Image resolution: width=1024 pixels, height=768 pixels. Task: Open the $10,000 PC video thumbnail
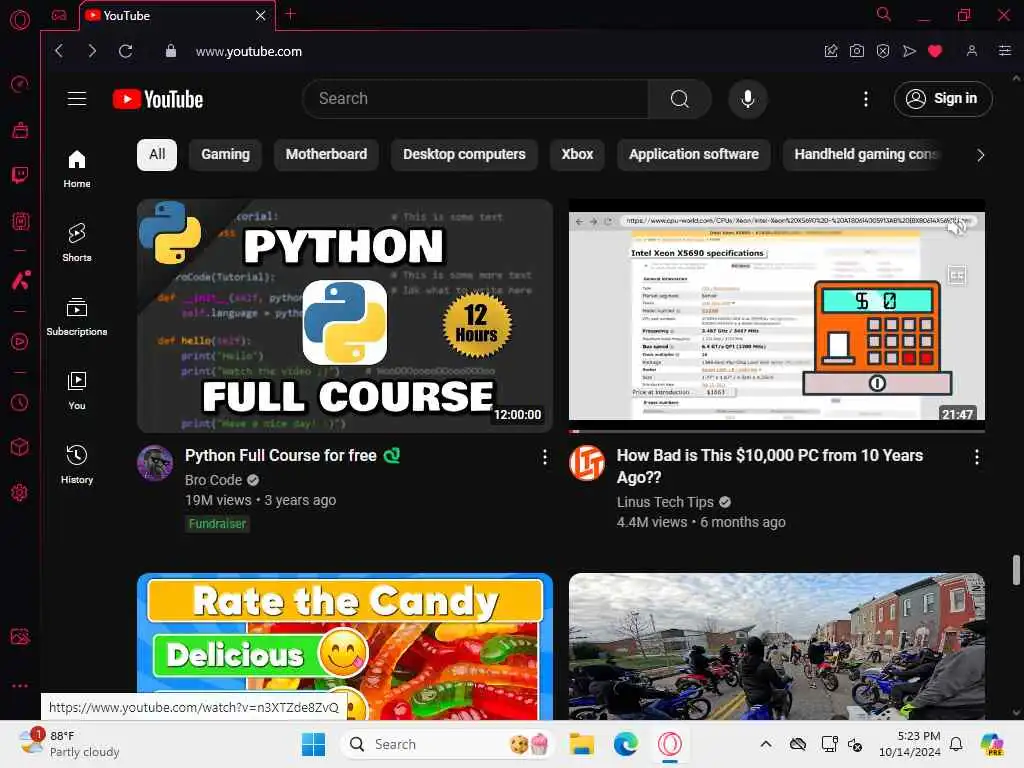point(776,316)
